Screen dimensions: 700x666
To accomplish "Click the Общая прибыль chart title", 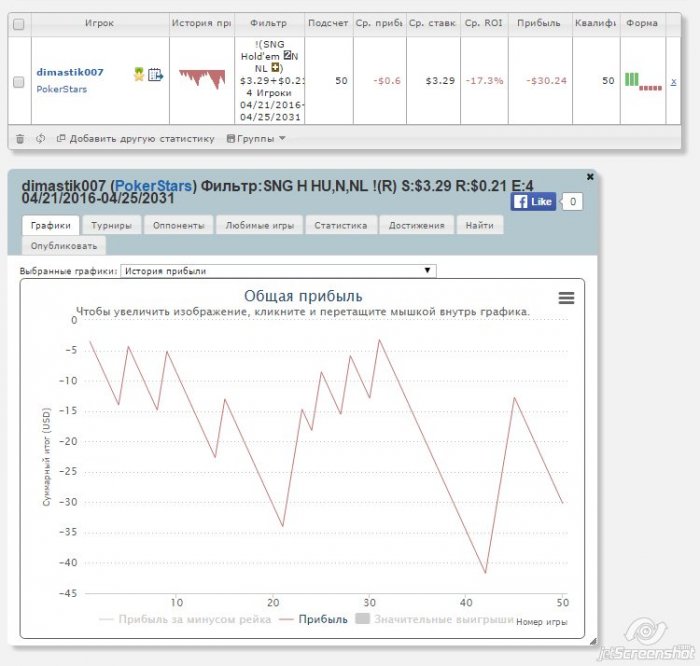I will click(x=303, y=296).
